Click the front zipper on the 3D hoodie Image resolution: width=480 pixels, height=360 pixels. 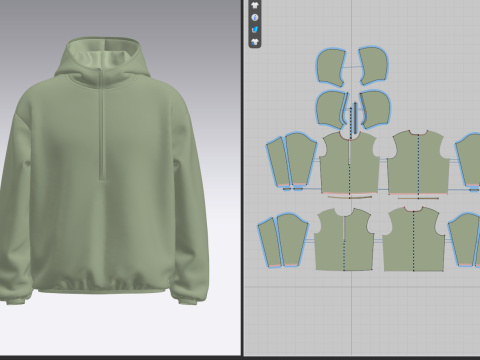point(103,125)
